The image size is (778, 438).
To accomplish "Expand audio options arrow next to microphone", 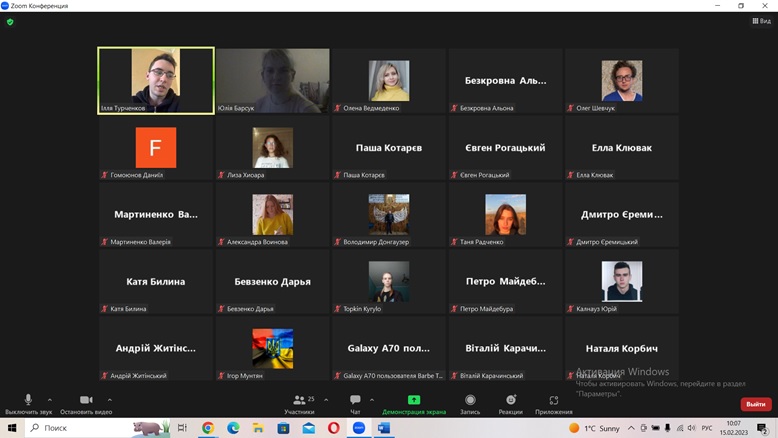I will [50, 400].
